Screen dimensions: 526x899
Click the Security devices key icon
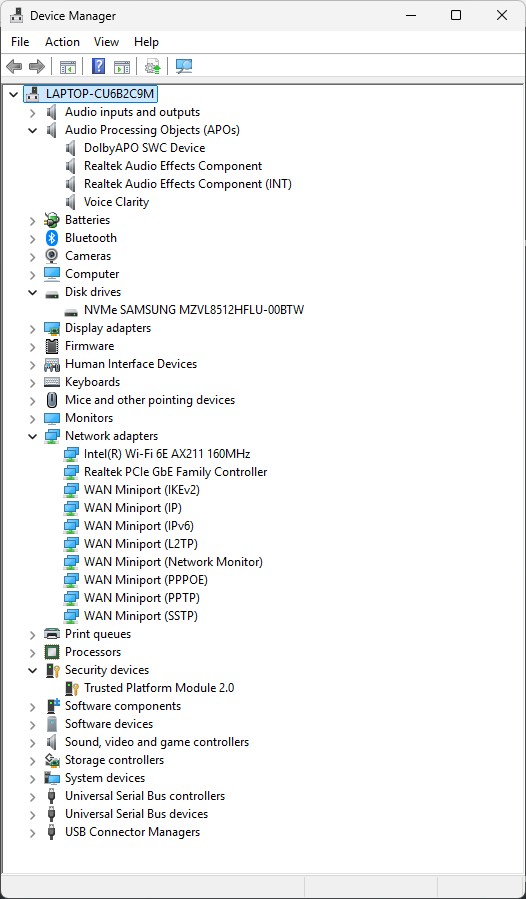pyautogui.click(x=53, y=670)
